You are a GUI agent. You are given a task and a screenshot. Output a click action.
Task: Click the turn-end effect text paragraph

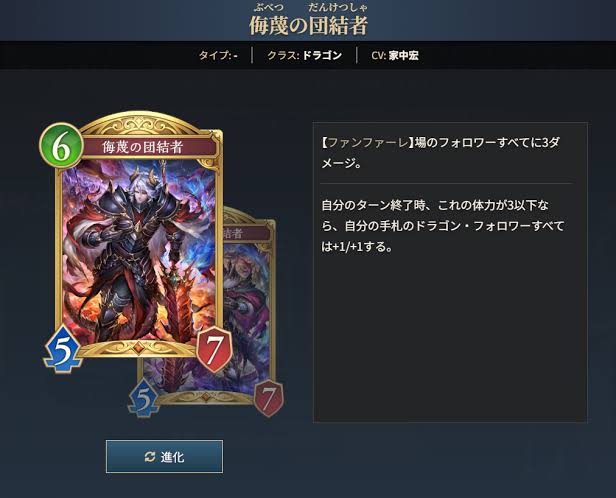443,226
